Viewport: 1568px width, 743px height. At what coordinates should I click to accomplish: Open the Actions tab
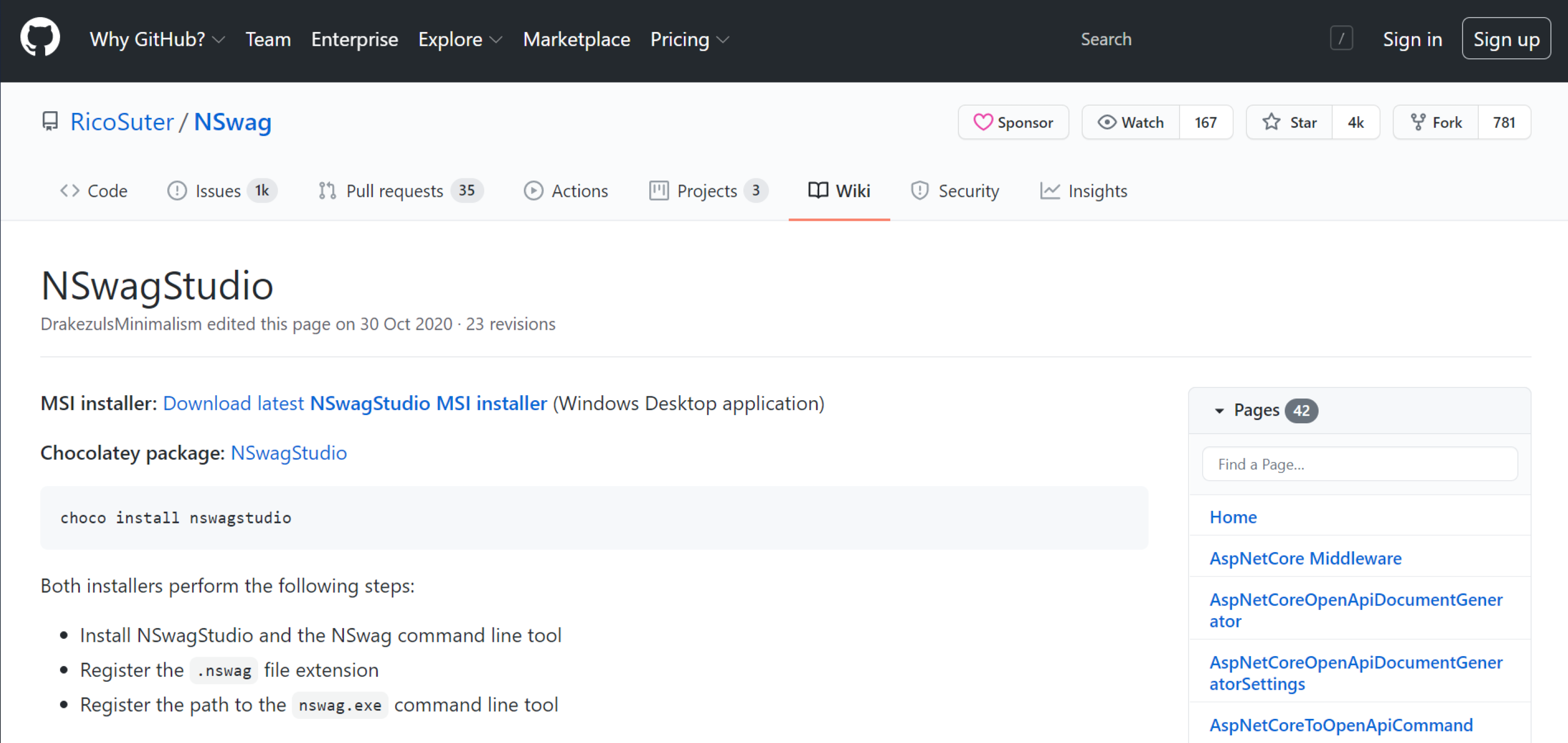(566, 190)
